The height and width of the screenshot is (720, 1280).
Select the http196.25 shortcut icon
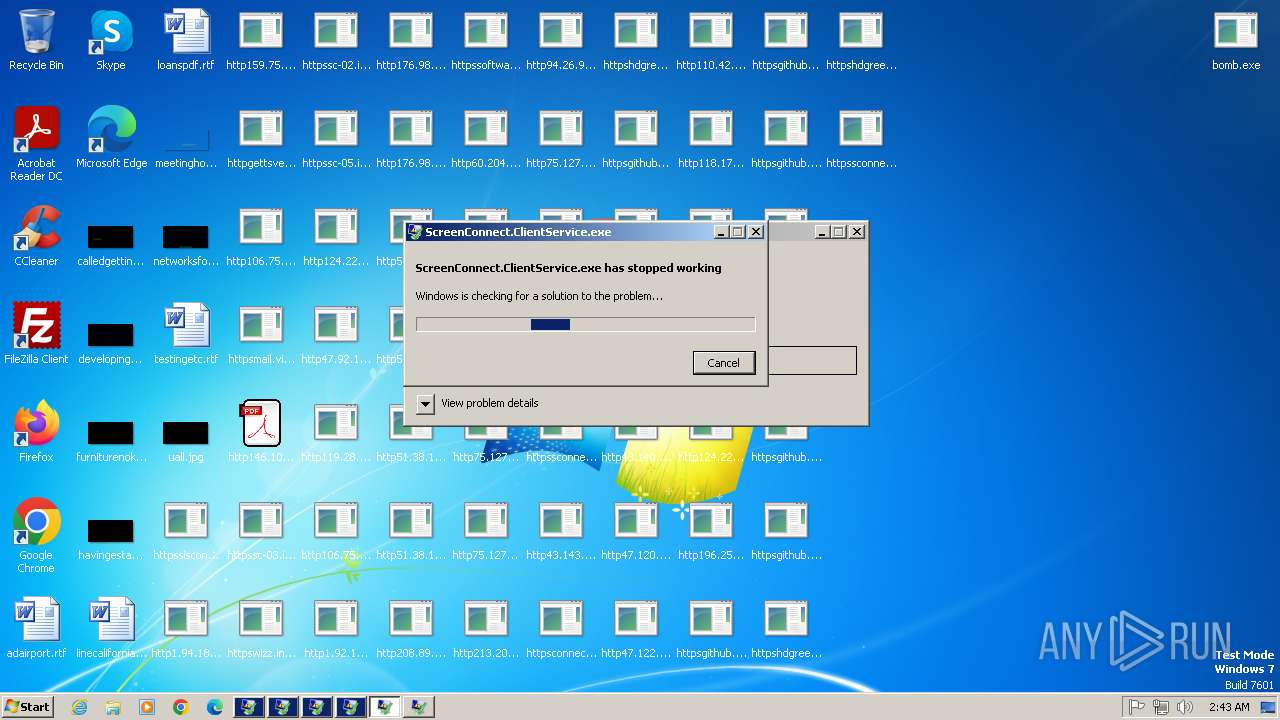click(711, 530)
